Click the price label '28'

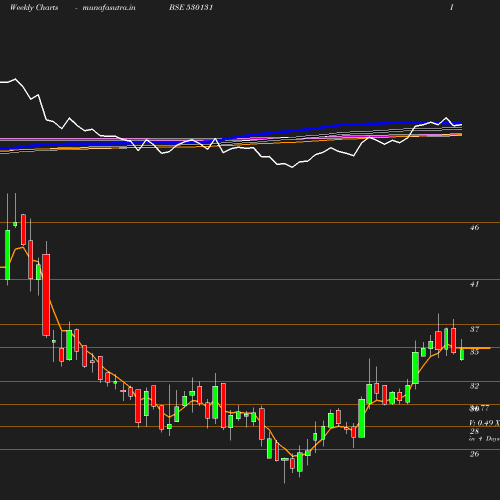pyautogui.click(x=474, y=431)
